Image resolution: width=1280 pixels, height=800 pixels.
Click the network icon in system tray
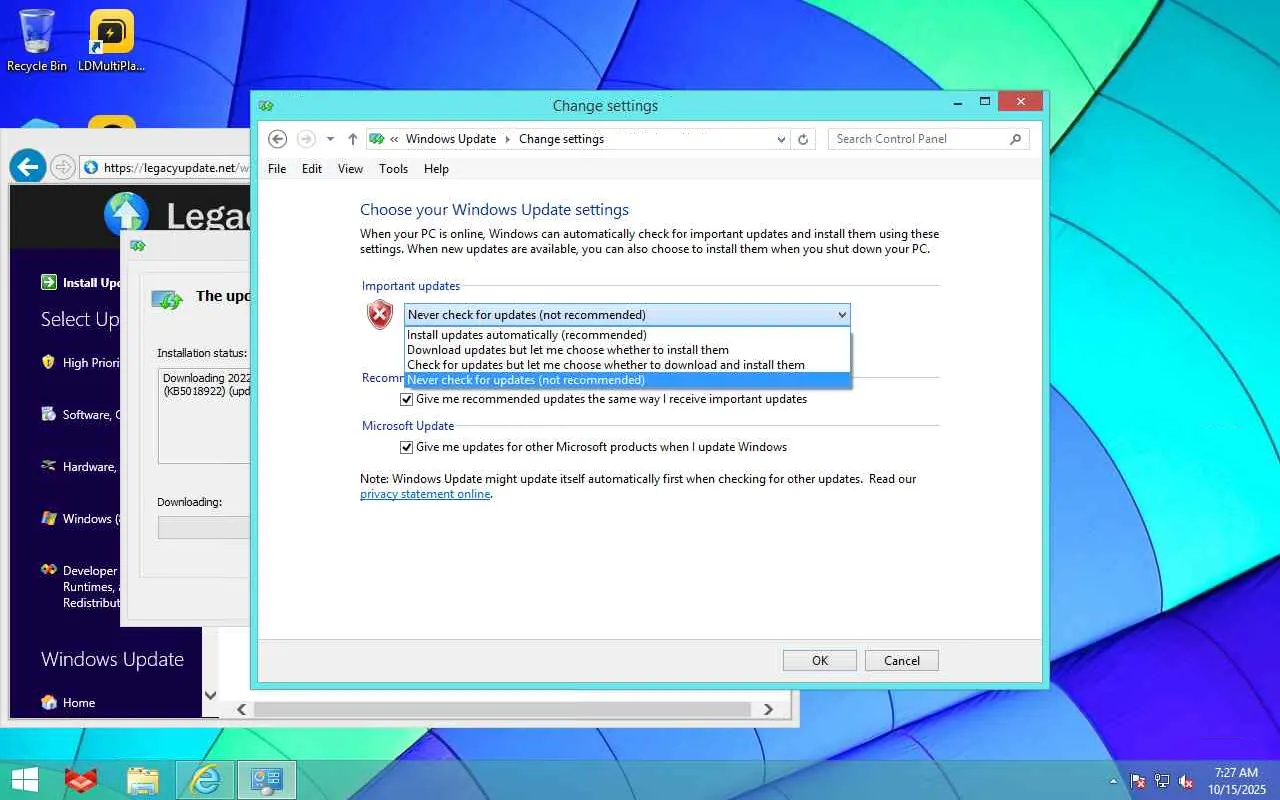[1162, 781]
